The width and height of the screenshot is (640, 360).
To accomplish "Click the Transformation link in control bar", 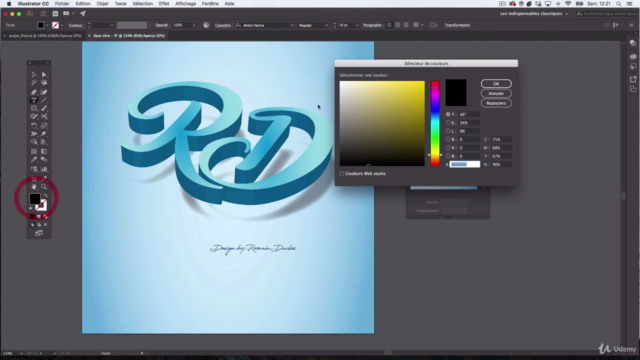I will click(457, 25).
